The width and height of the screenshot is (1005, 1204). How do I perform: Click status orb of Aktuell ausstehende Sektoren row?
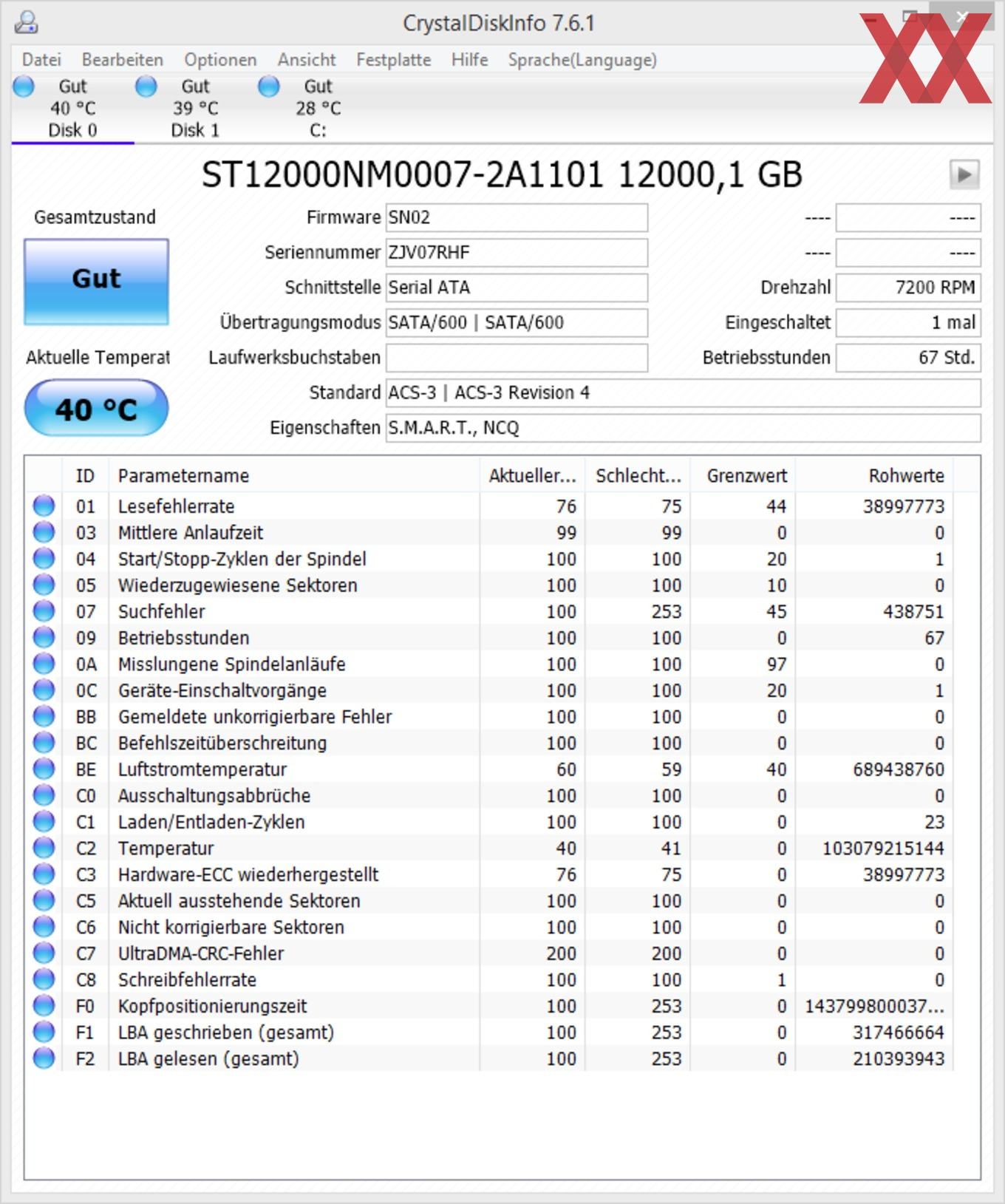click(44, 901)
